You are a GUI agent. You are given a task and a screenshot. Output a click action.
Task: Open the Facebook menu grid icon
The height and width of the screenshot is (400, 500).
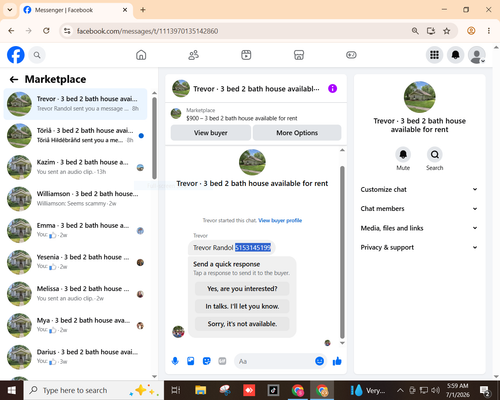(434, 55)
